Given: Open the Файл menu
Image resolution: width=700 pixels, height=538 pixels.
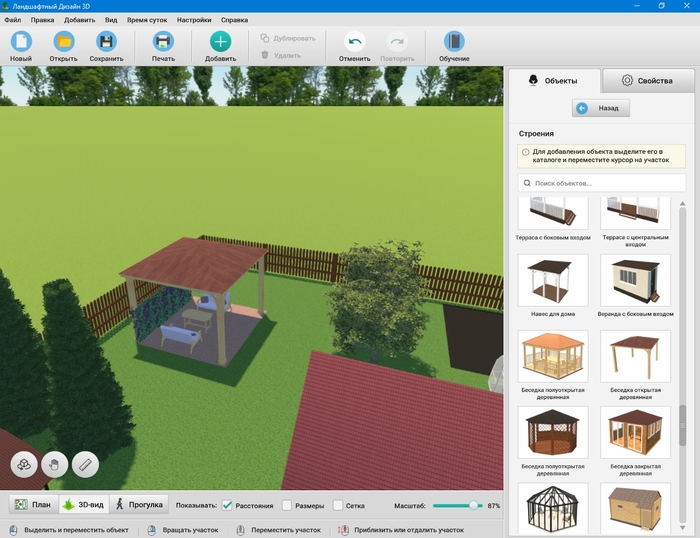Looking at the screenshot, I should [13, 20].
